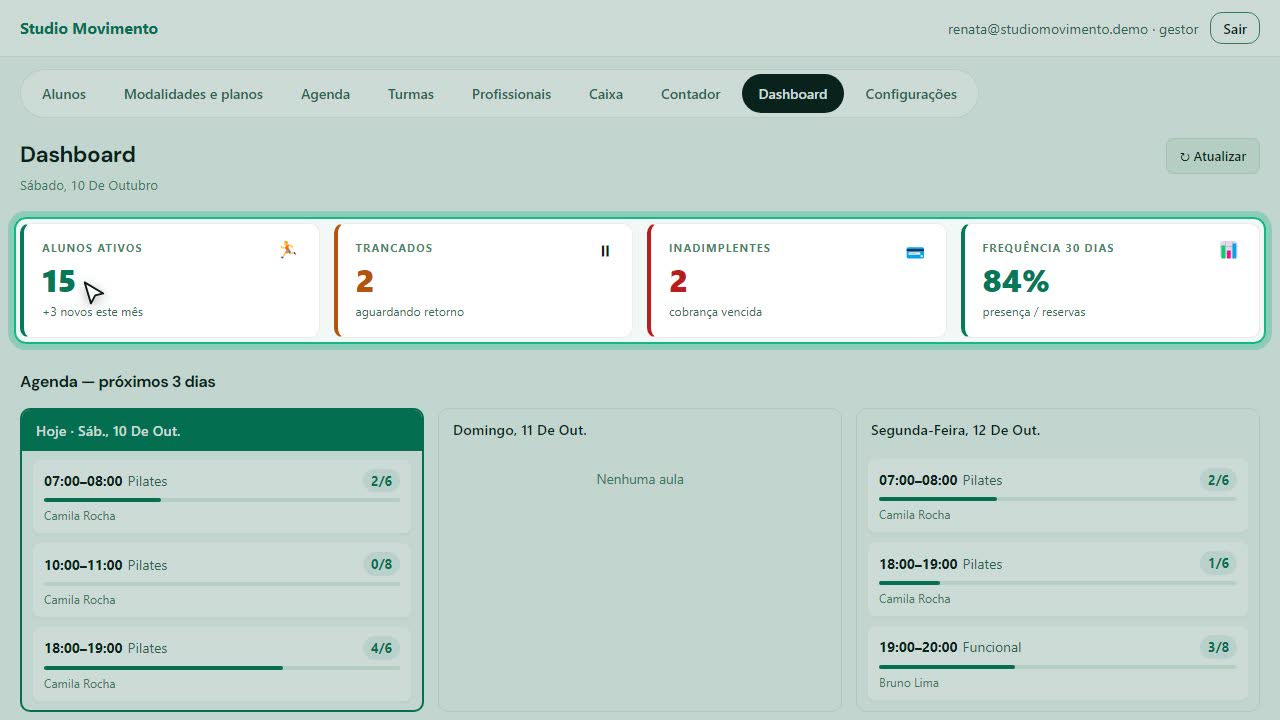This screenshot has height=720, width=1280.
Task: Click the 3/8 occupancy badge
Action: click(x=1218, y=647)
